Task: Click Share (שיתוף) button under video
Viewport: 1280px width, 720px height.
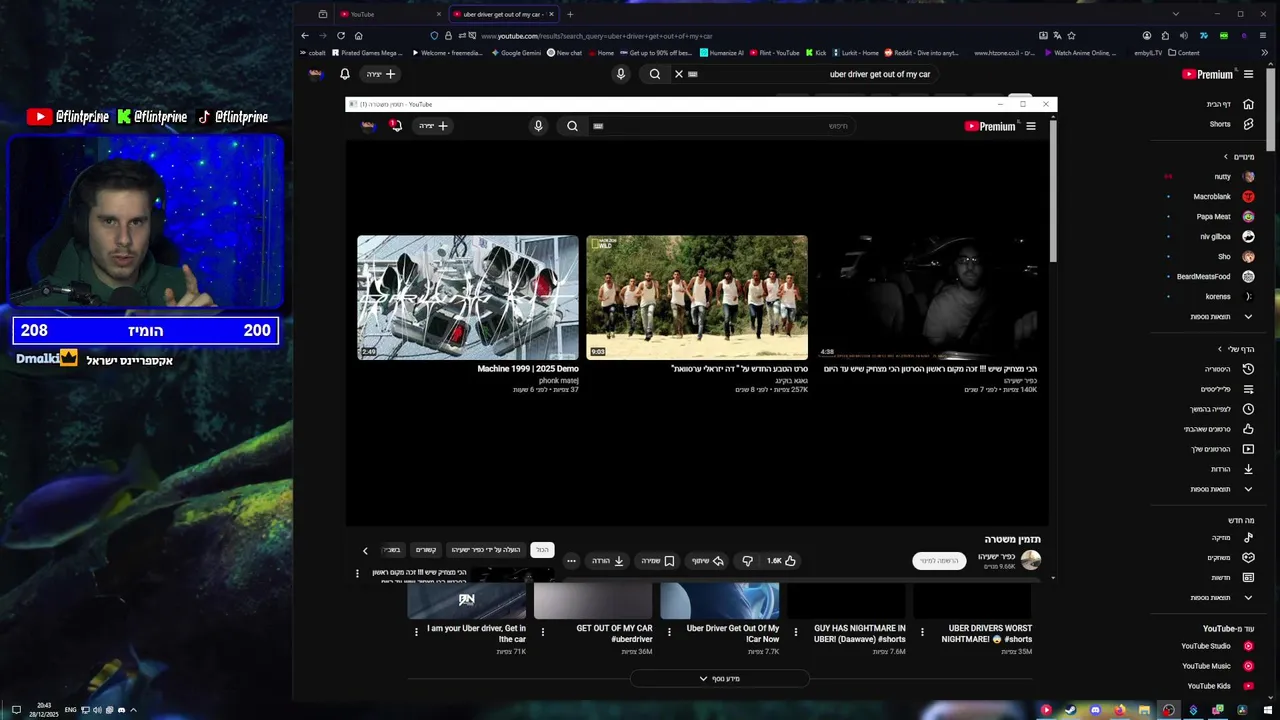Action: pyautogui.click(x=708, y=561)
